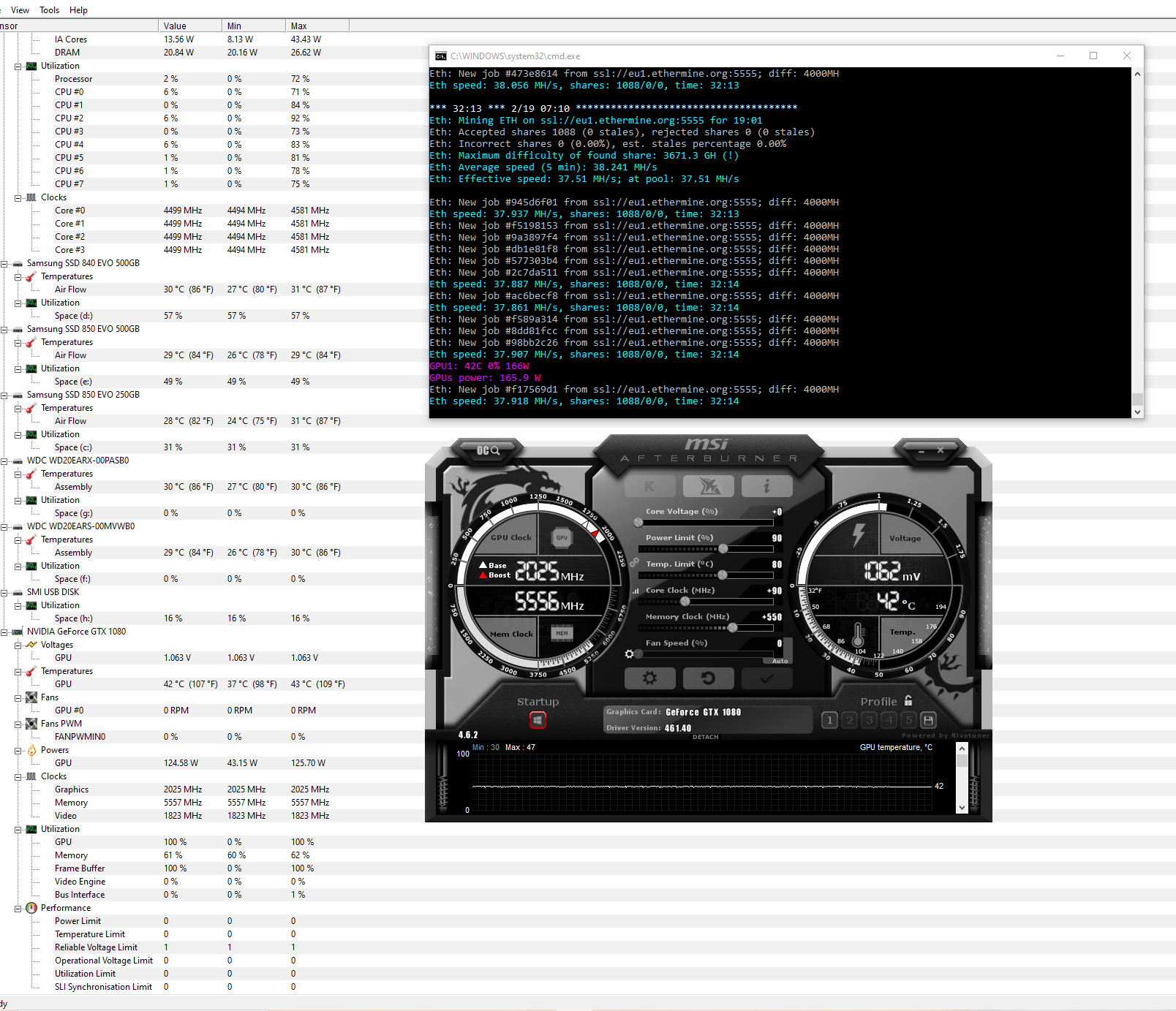Image resolution: width=1176 pixels, height=1011 pixels.
Task: Reset Afterburner settings to defaults
Action: 708,678
